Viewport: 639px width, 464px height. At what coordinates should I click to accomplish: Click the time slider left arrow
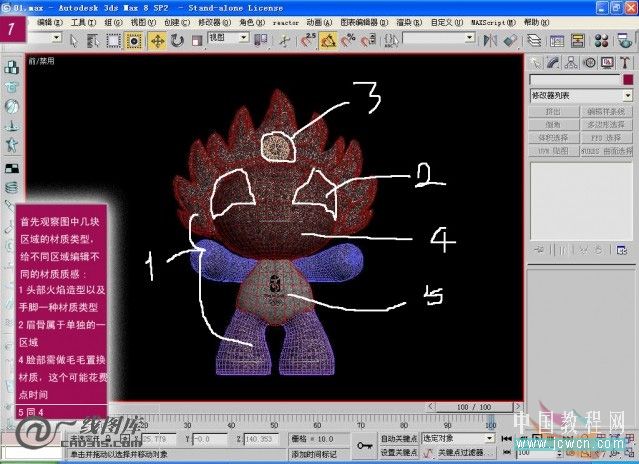click(431, 407)
